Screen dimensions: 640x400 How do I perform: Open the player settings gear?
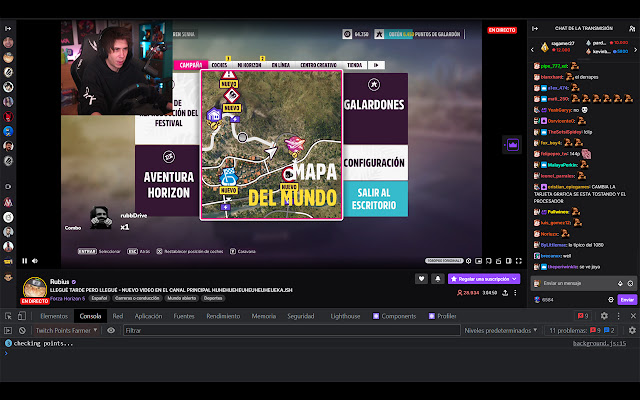[x=469, y=261]
